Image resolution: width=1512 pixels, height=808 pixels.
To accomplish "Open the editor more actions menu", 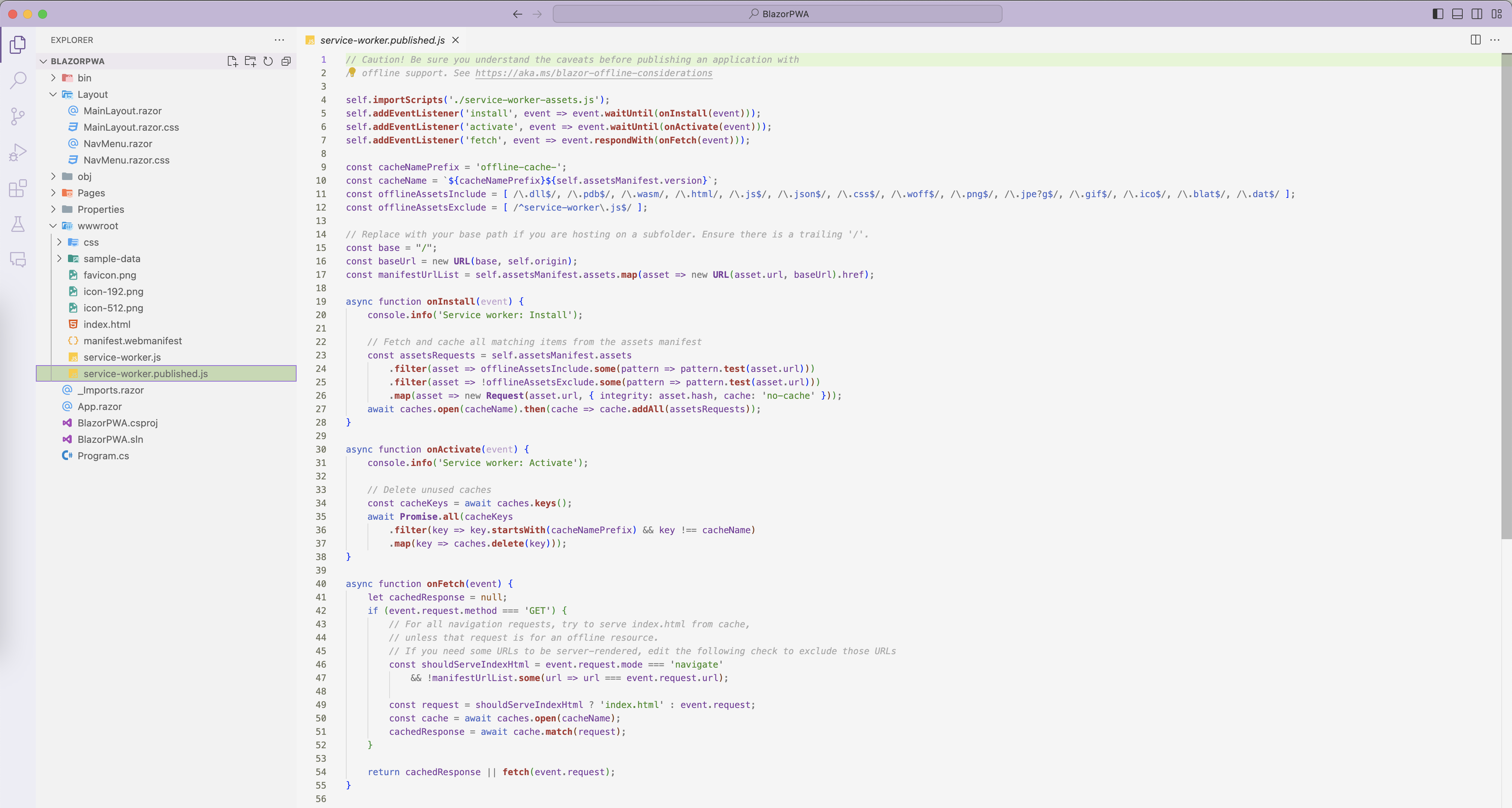I will tap(1495, 40).
